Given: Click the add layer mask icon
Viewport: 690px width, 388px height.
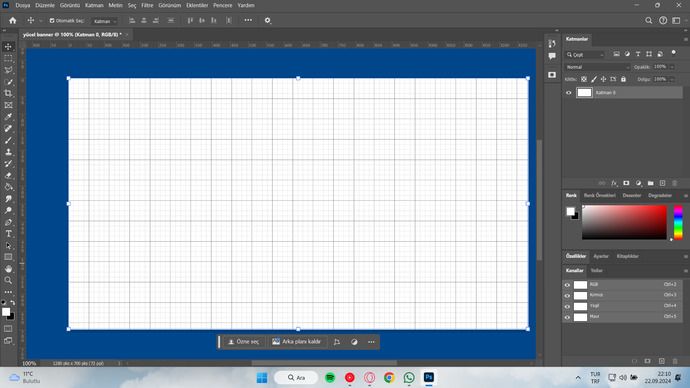Looking at the screenshot, I should (626, 183).
